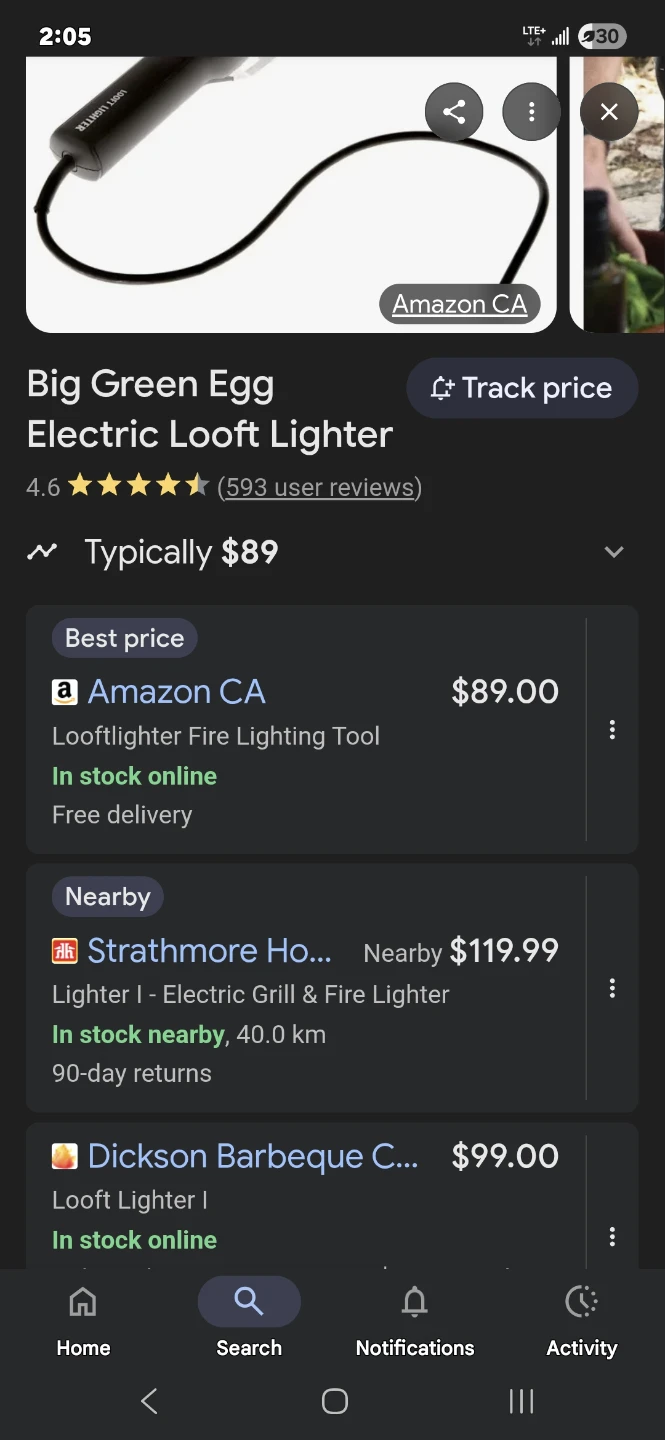Open the three-dot menu above product image

(x=531, y=112)
